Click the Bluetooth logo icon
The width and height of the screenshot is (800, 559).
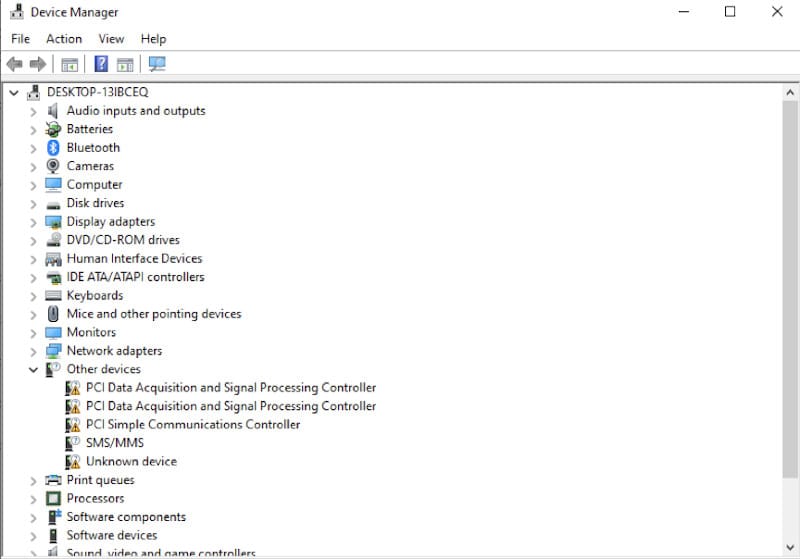(53, 147)
